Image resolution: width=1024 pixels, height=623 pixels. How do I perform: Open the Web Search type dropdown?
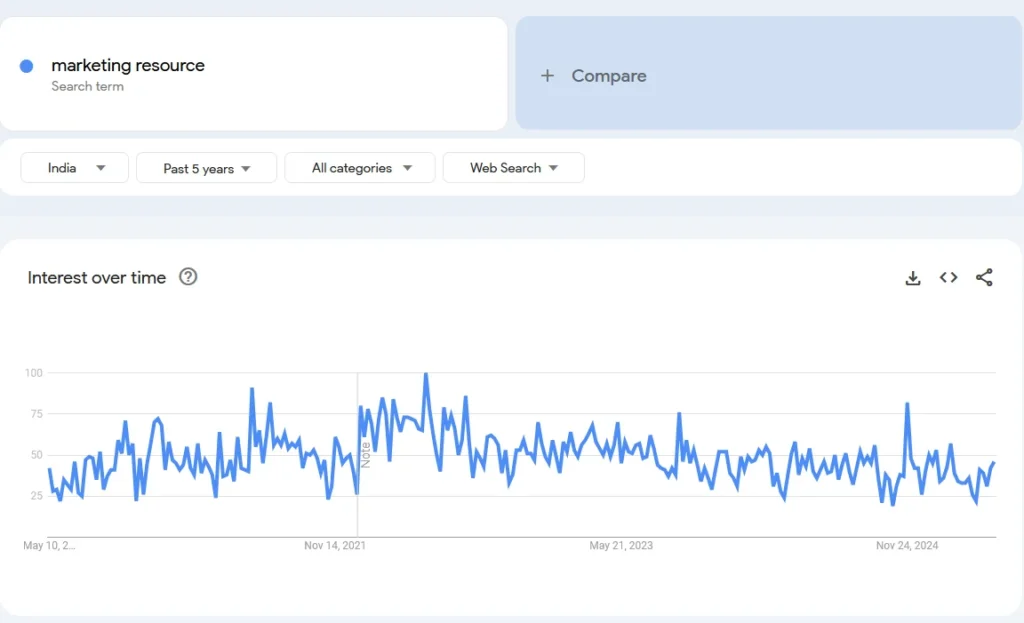click(513, 168)
